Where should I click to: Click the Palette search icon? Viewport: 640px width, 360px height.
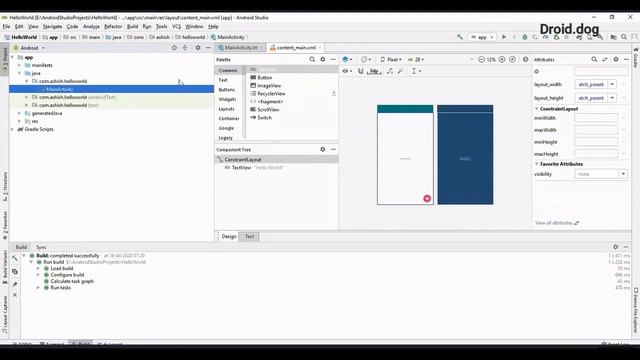click(x=312, y=59)
